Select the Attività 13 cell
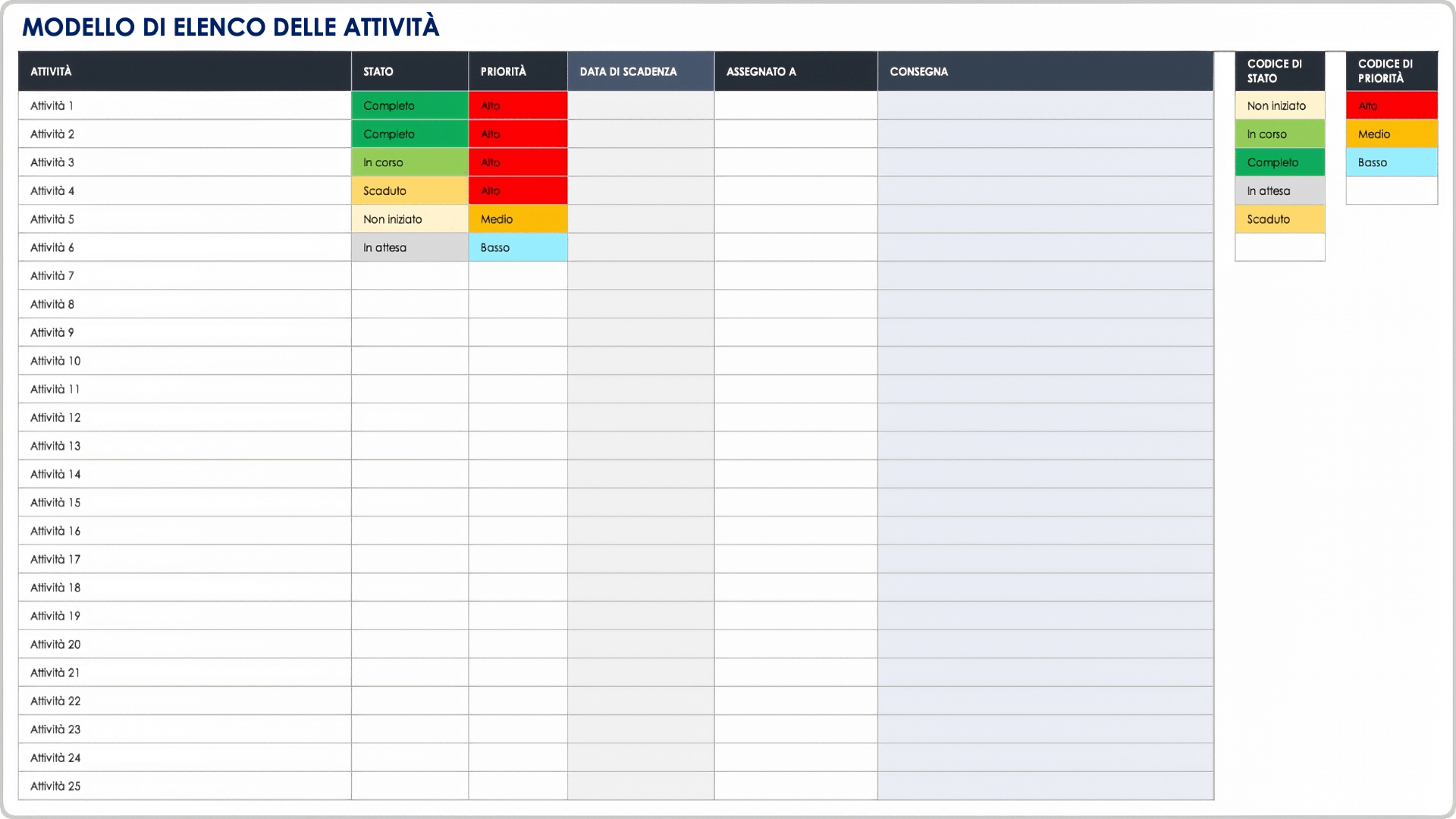Screen dimensions: 1456x819 (x=184, y=446)
